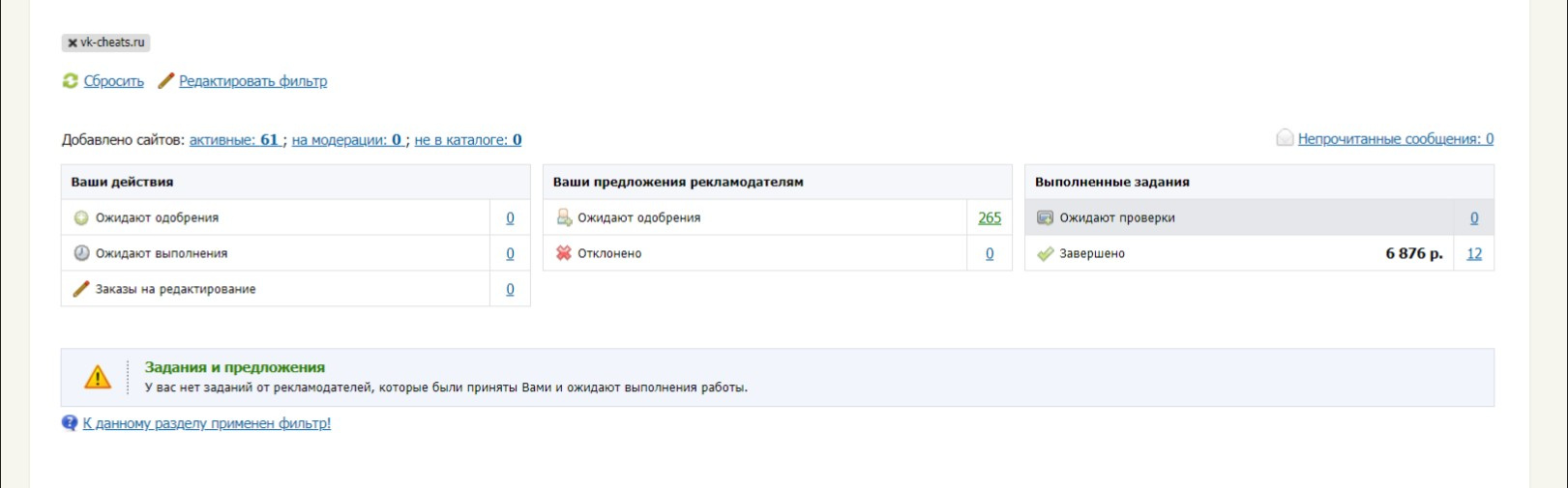Open не в каталоге: 0 link
Screen dimensions: 1568x488
point(467,140)
